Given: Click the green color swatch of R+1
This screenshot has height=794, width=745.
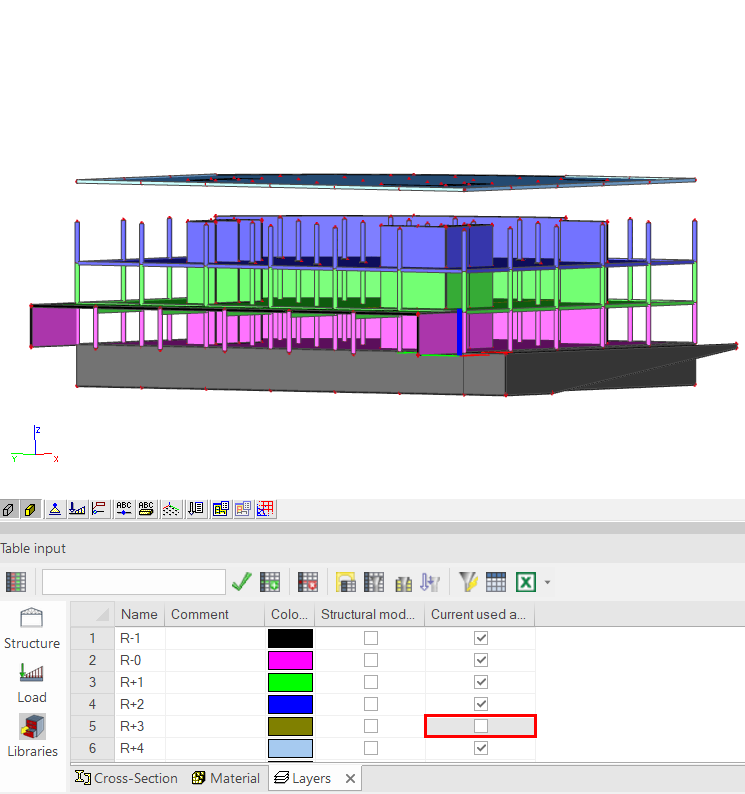Looking at the screenshot, I should pos(290,682).
